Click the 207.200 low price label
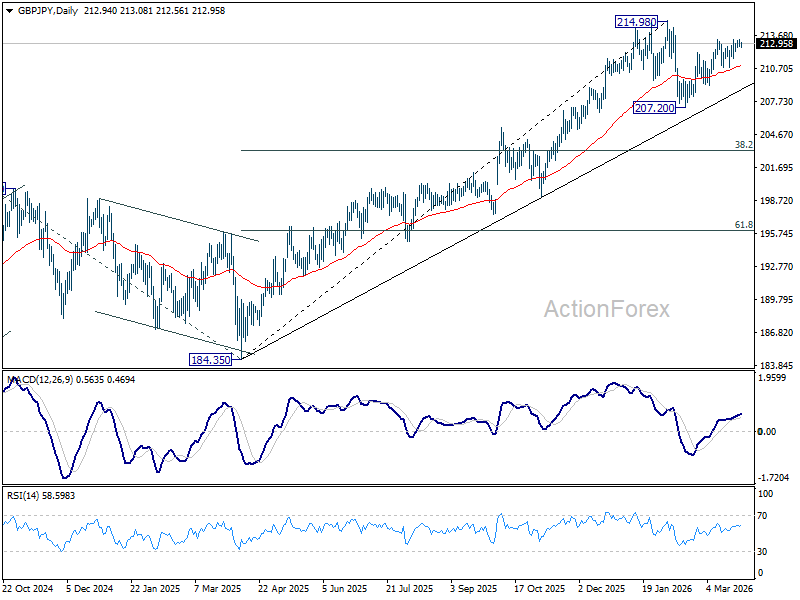The image size is (800, 600). [x=654, y=108]
